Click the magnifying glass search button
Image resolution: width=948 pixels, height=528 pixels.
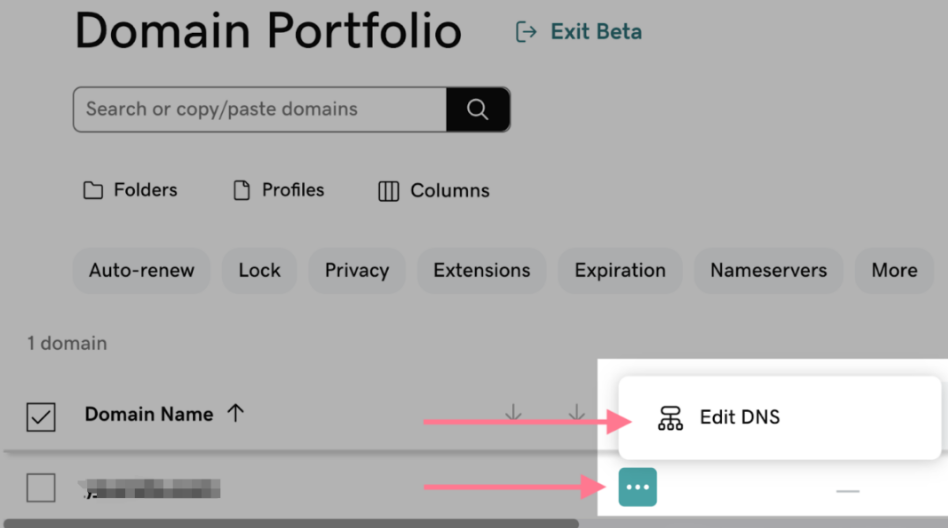(x=478, y=110)
